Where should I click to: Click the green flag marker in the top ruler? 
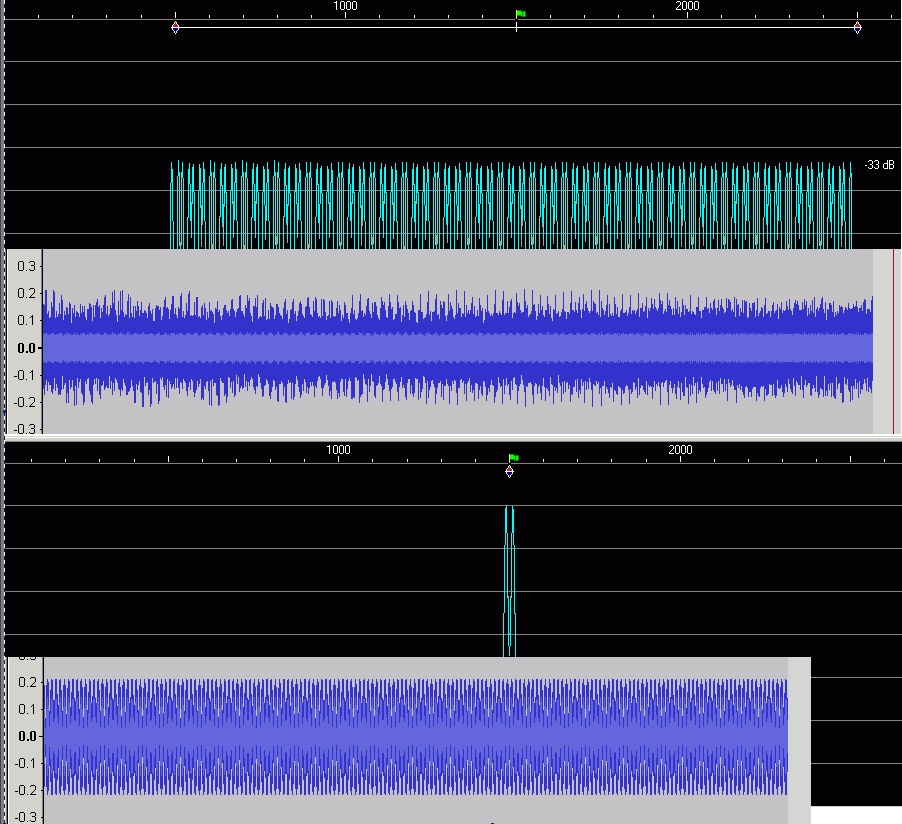tap(521, 14)
